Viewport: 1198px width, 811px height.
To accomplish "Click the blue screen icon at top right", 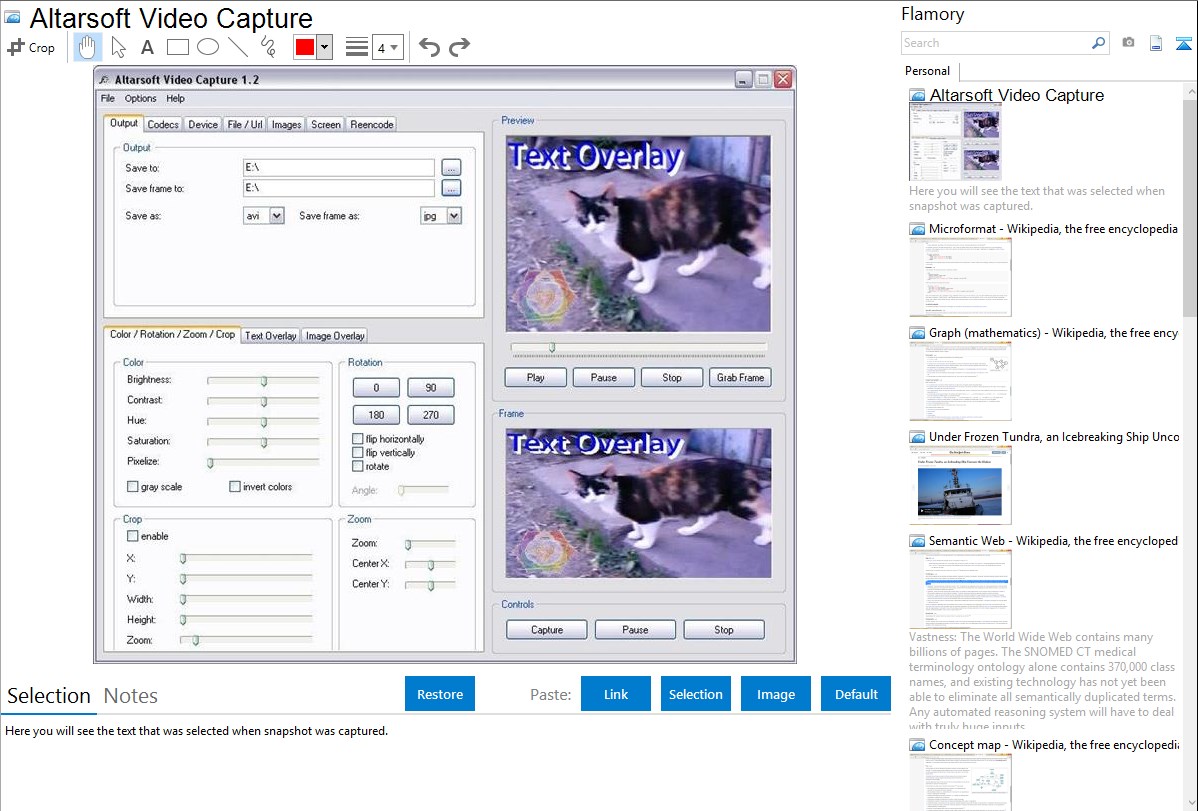I will (1183, 43).
